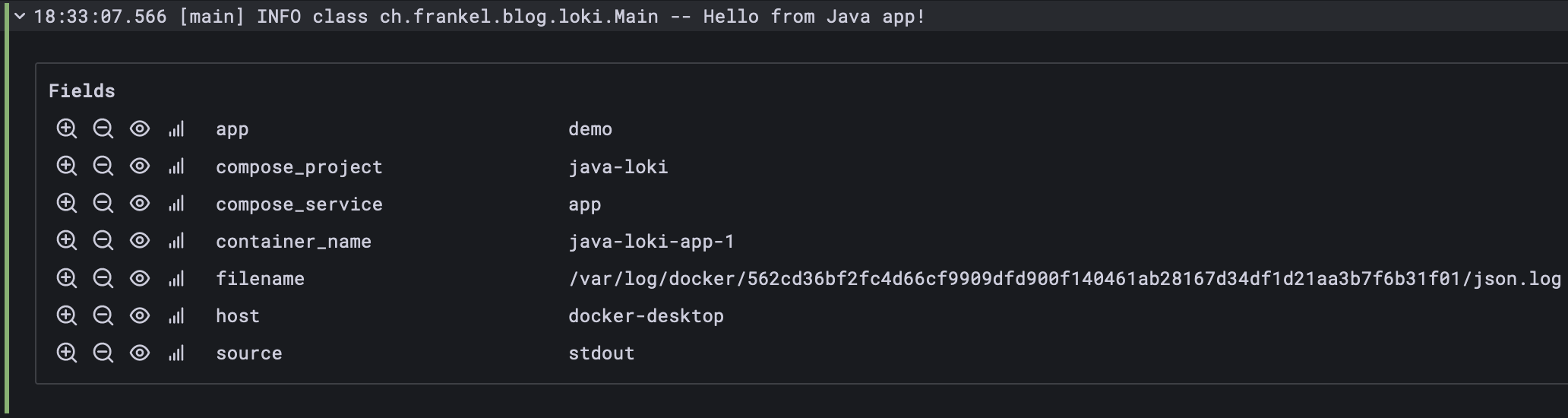Screen dimensions: 1568x418
Task: Filter for value on container_name field
Action: click(x=67, y=241)
